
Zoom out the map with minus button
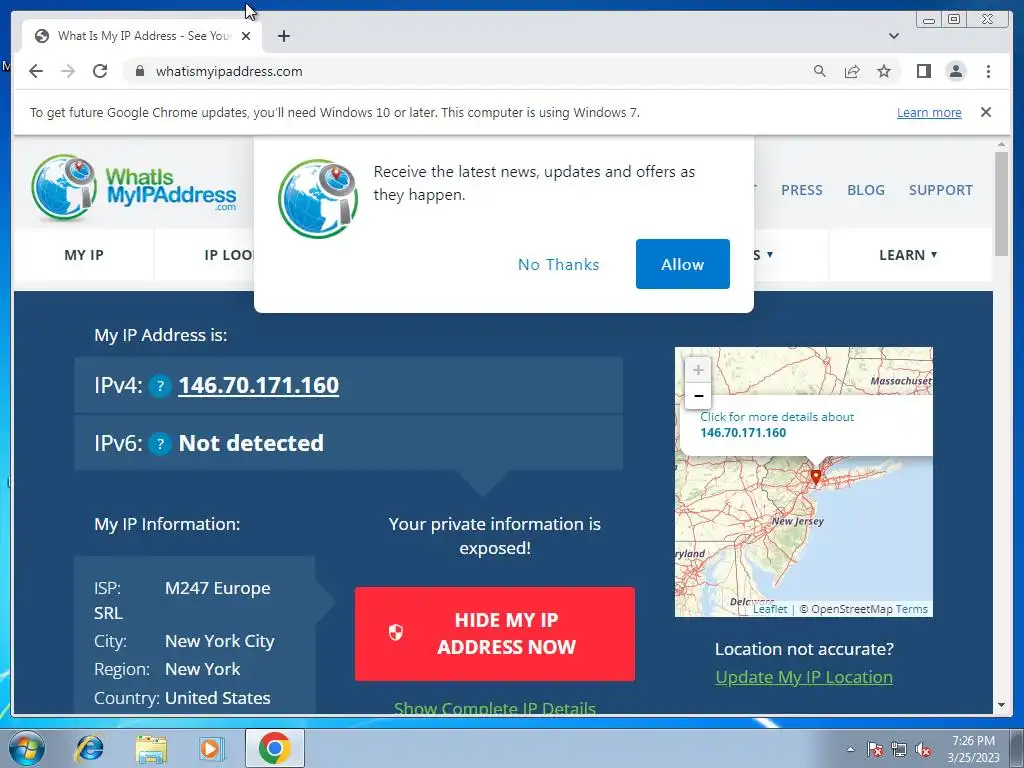coord(697,396)
